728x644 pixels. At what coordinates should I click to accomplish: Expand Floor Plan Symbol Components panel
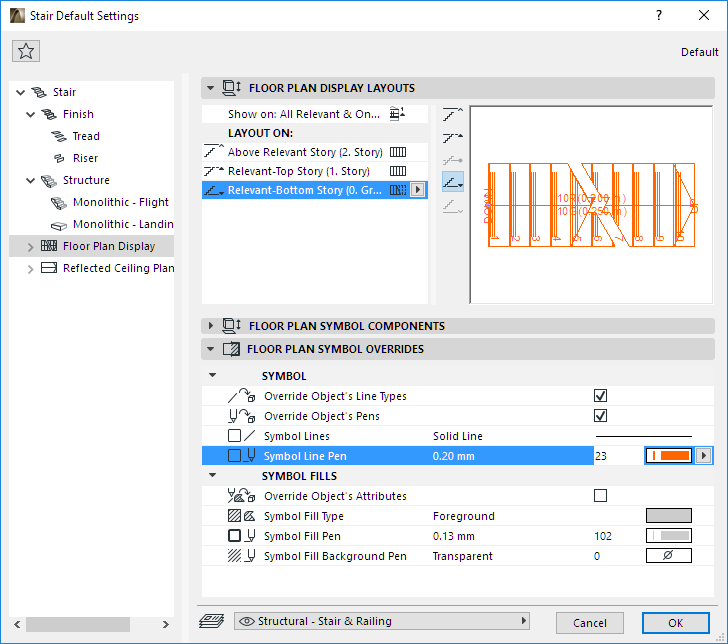[211, 326]
